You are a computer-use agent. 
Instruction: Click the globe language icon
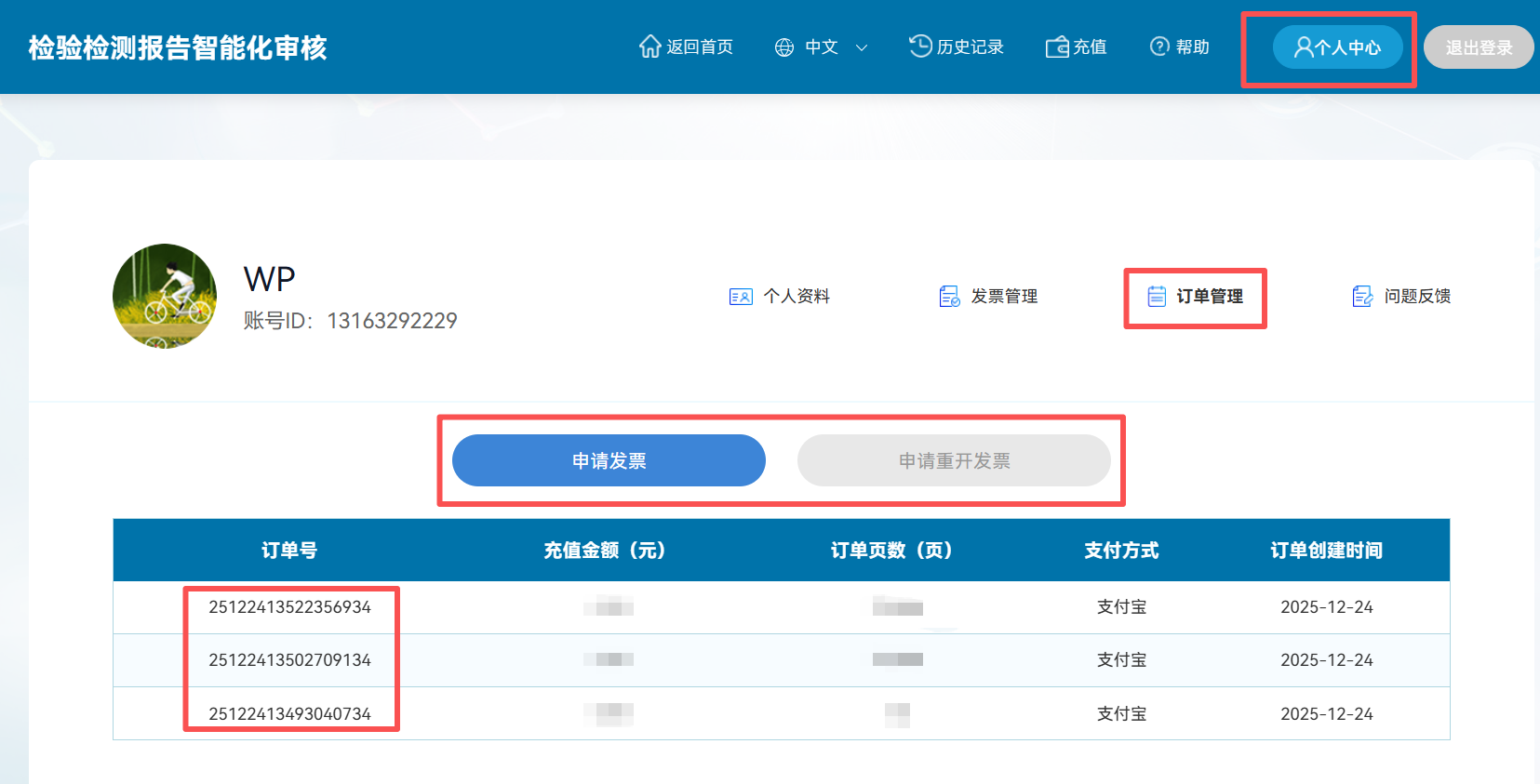point(784,47)
